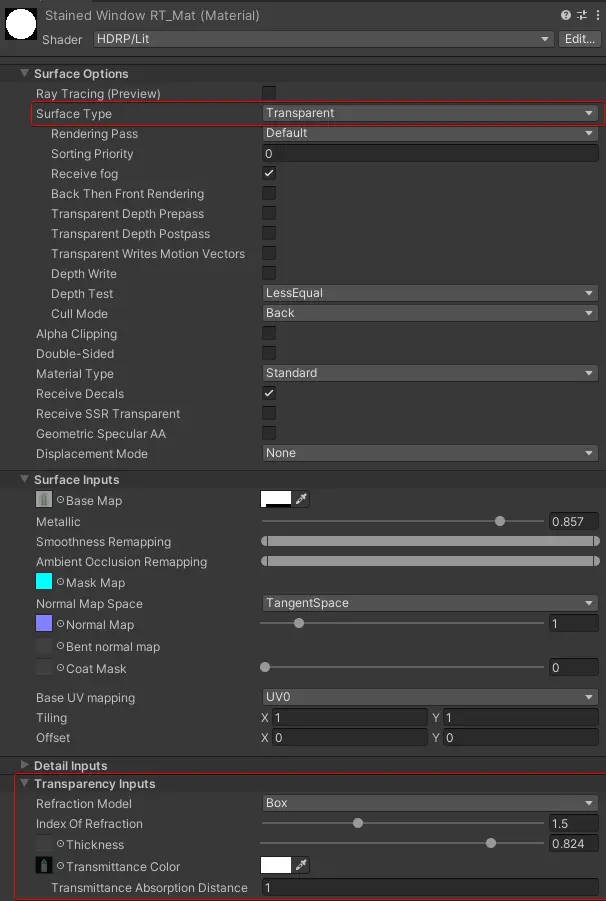Click the Bent normal map texture slot
The image size is (606, 901).
click(43, 646)
